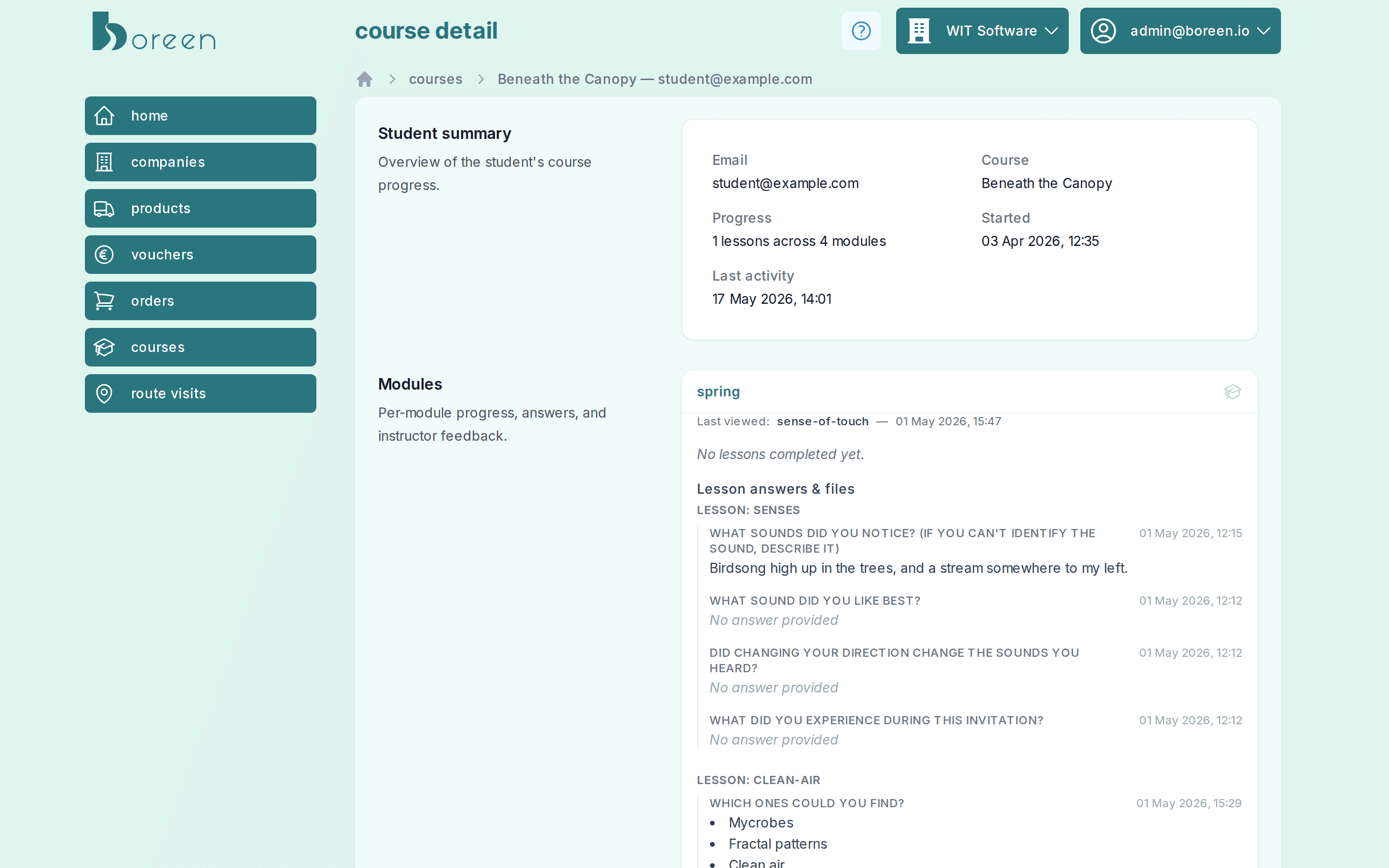Click the '01 May 2026, 15:29' timestamp

(x=1189, y=803)
